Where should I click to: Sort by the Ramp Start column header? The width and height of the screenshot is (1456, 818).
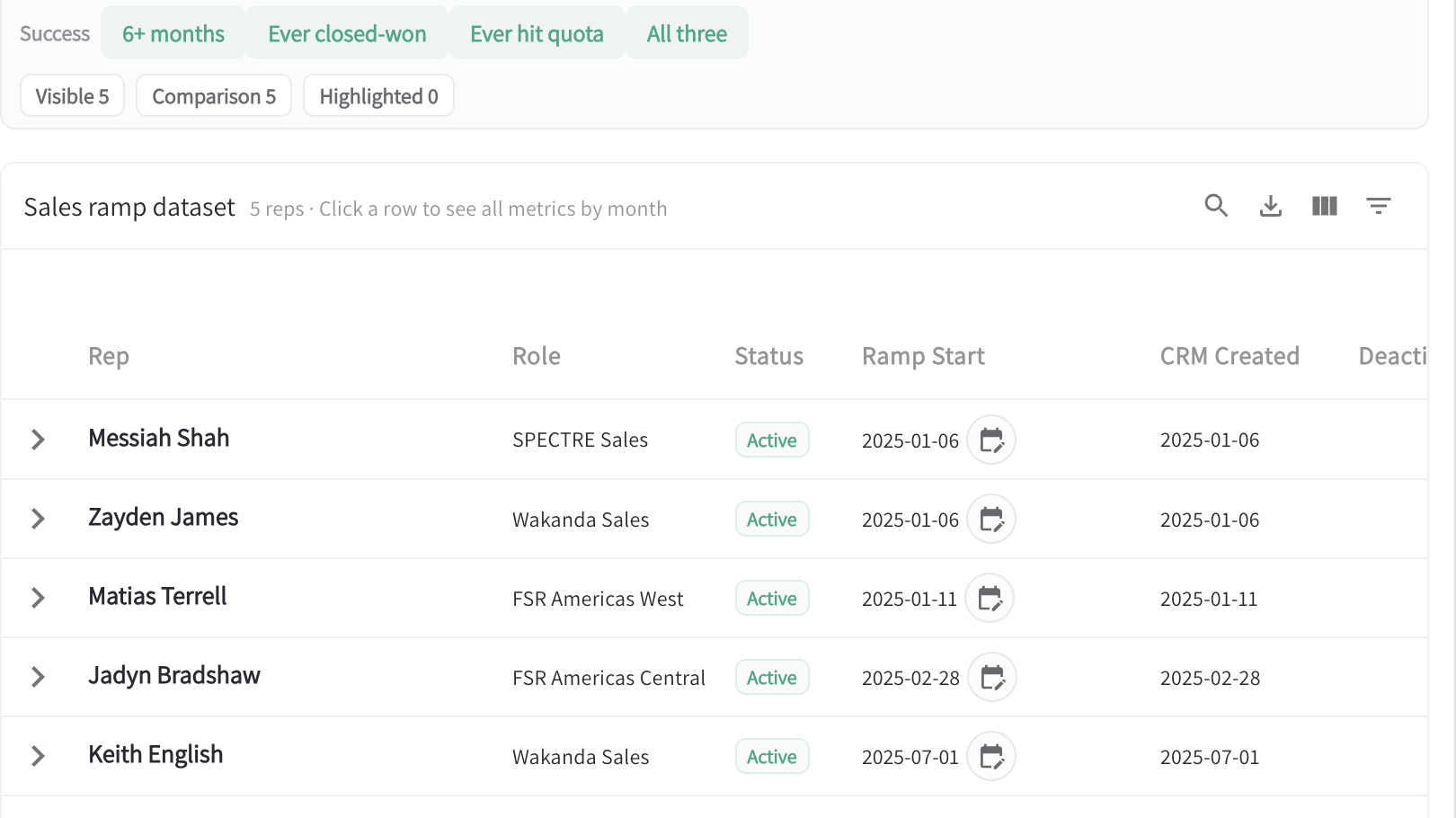click(x=923, y=356)
